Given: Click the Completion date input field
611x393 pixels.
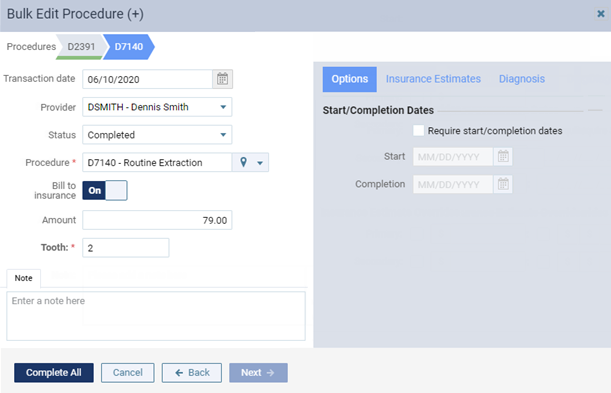Looking at the screenshot, I should pyautogui.click(x=453, y=184).
